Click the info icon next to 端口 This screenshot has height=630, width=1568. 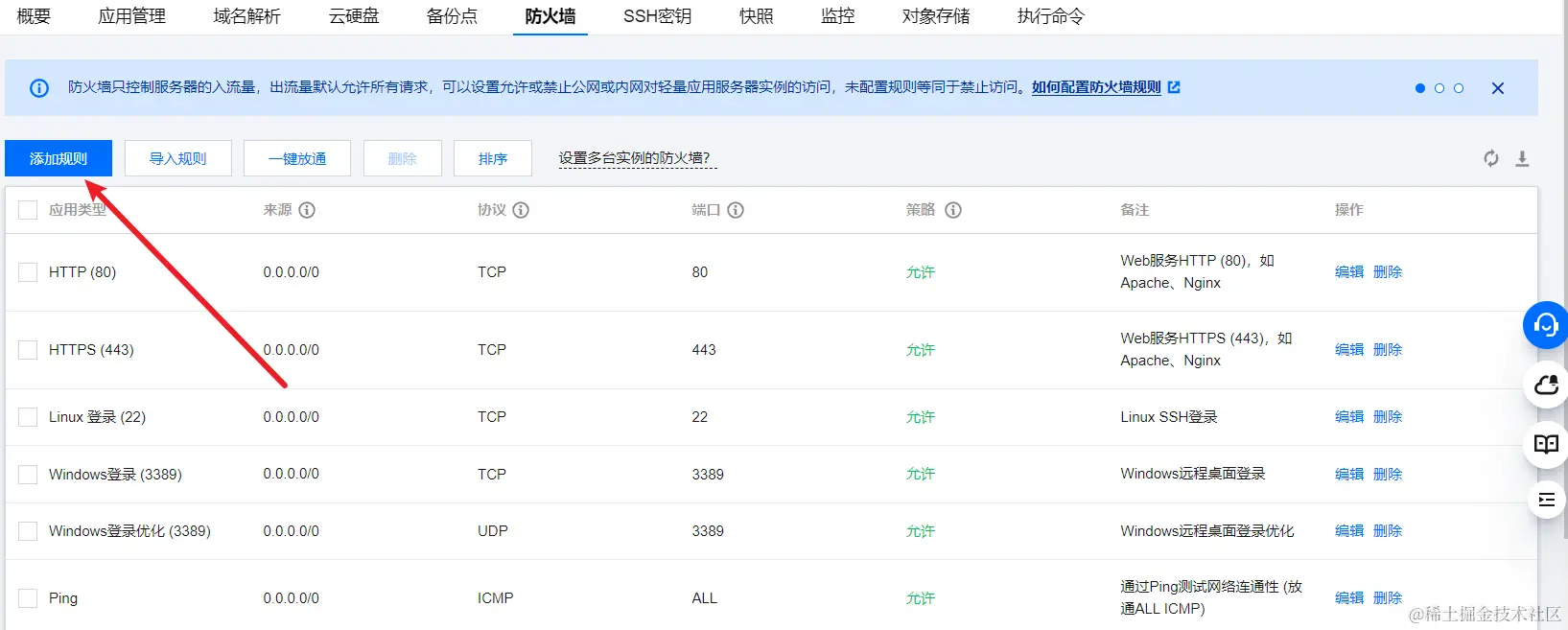pyautogui.click(x=736, y=210)
